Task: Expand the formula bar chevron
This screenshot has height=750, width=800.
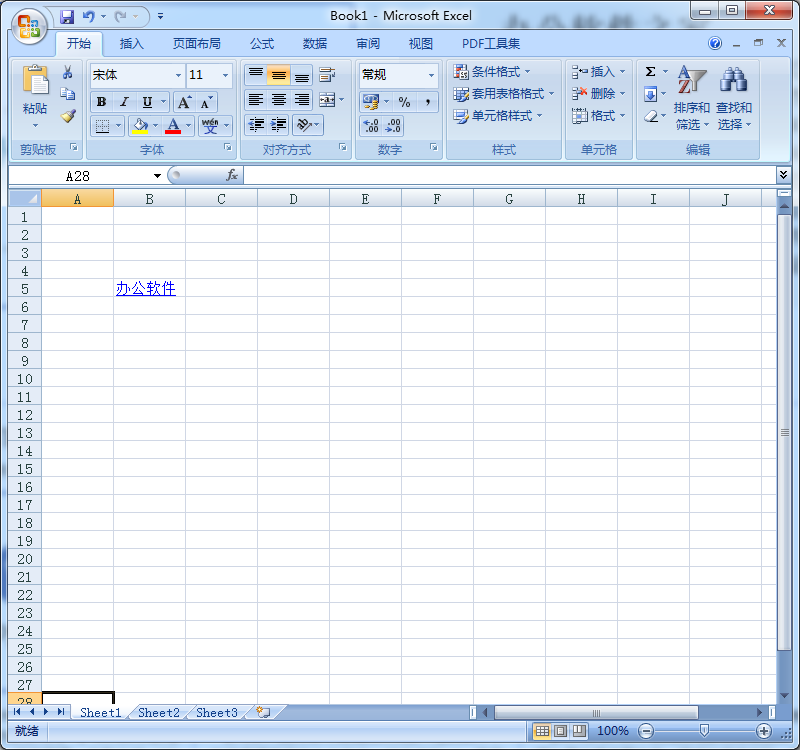Action: tap(783, 175)
